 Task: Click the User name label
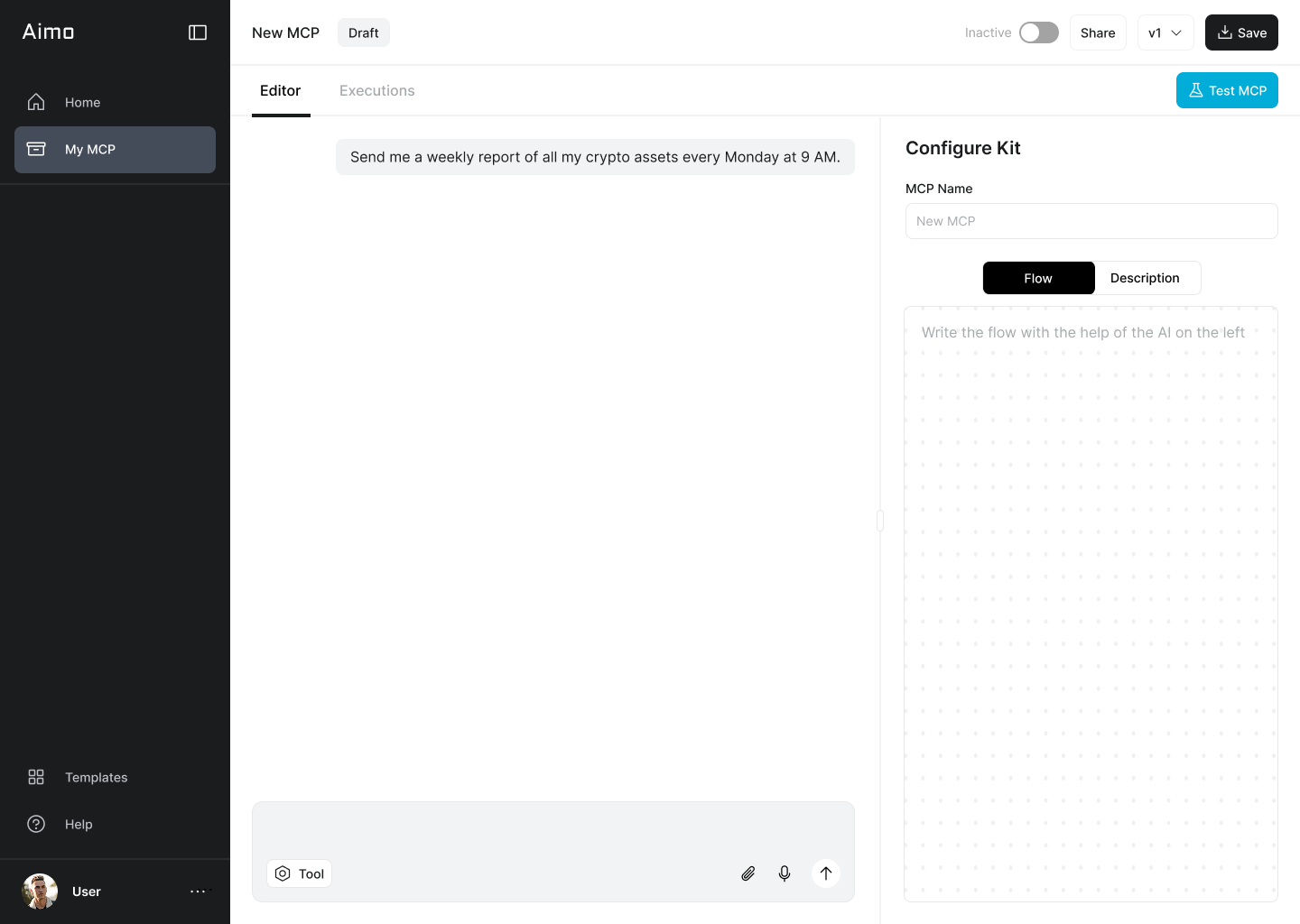tap(87, 892)
